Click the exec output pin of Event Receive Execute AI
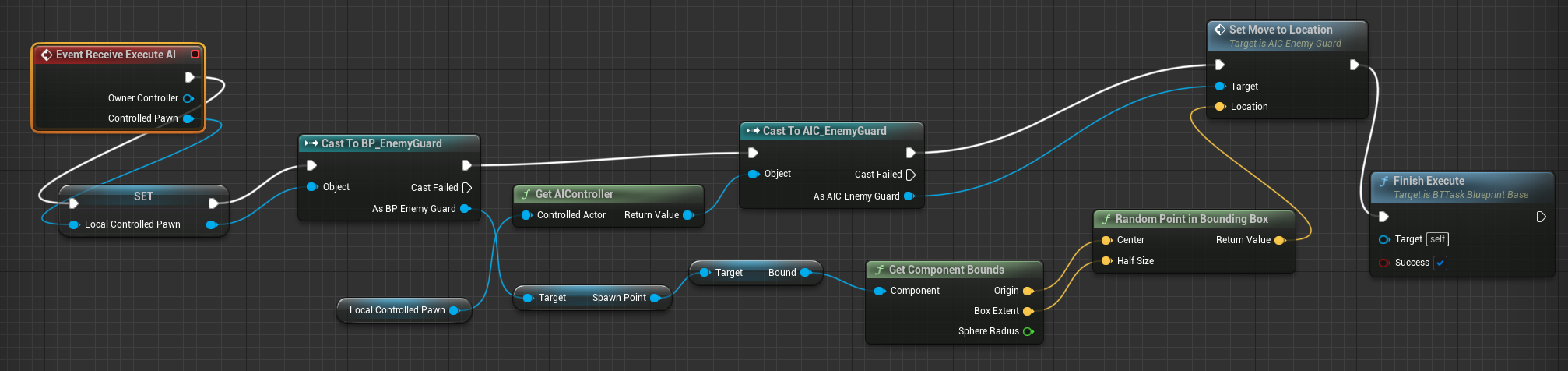Viewport: 1568px width, 371px height. tap(189, 77)
